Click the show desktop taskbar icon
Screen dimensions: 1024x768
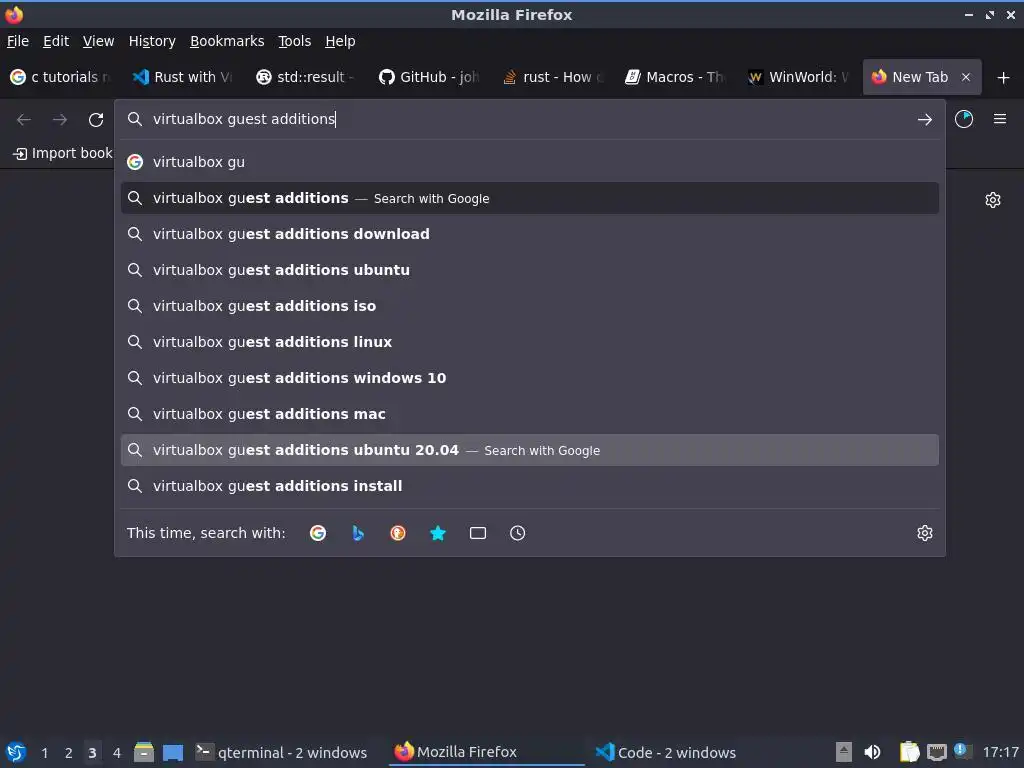[173, 752]
